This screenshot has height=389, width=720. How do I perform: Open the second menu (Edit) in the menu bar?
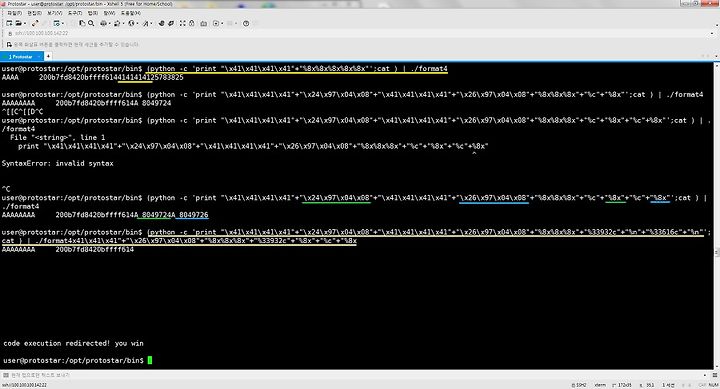coord(34,13)
